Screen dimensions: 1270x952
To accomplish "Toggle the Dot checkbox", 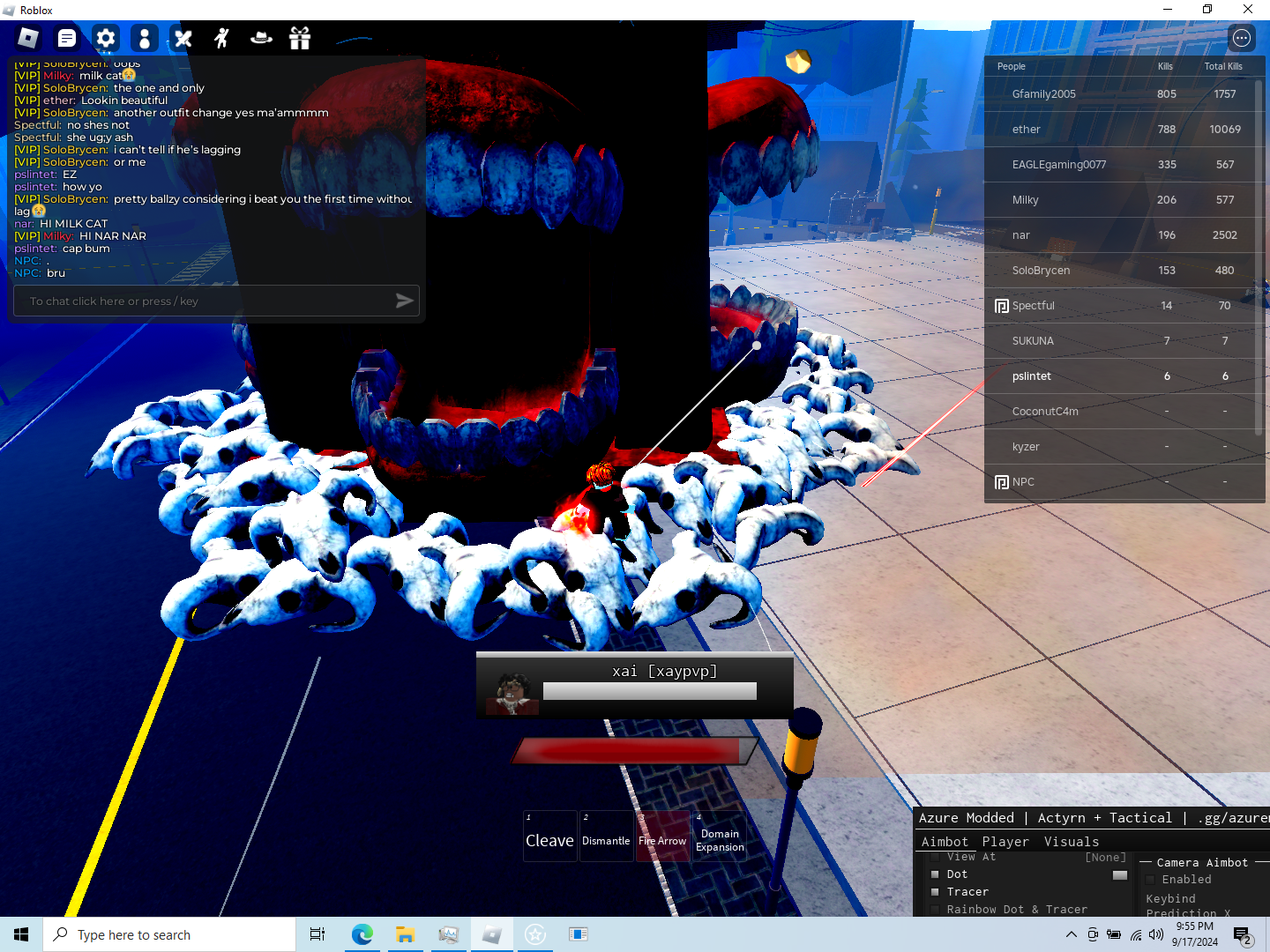I will [x=935, y=874].
